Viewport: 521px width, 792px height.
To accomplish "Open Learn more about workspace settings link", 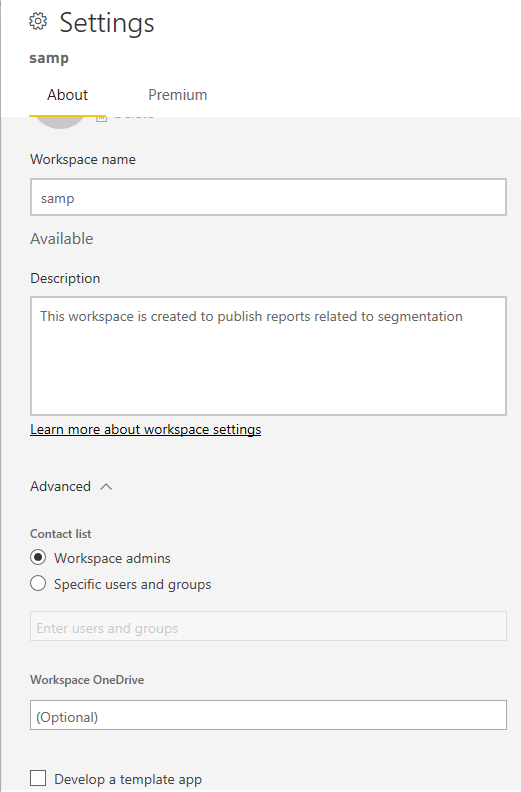I will [x=146, y=429].
